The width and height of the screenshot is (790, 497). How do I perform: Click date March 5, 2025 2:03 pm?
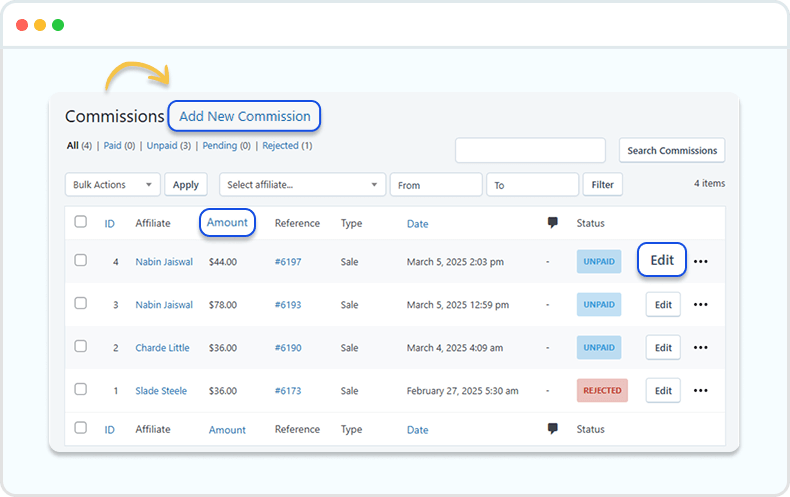(455, 262)
